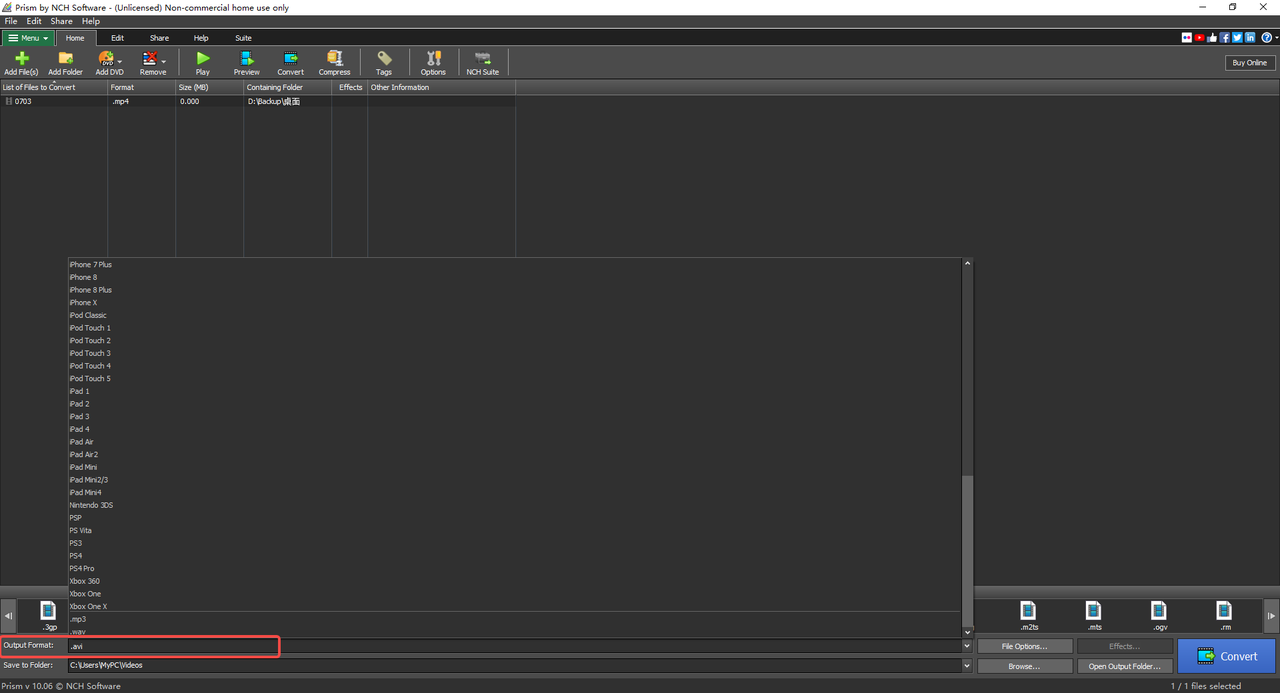This screenshot has height=693, width=1280.
Task: Select the .rm format icon
Action: click(x=1224, y=615)
